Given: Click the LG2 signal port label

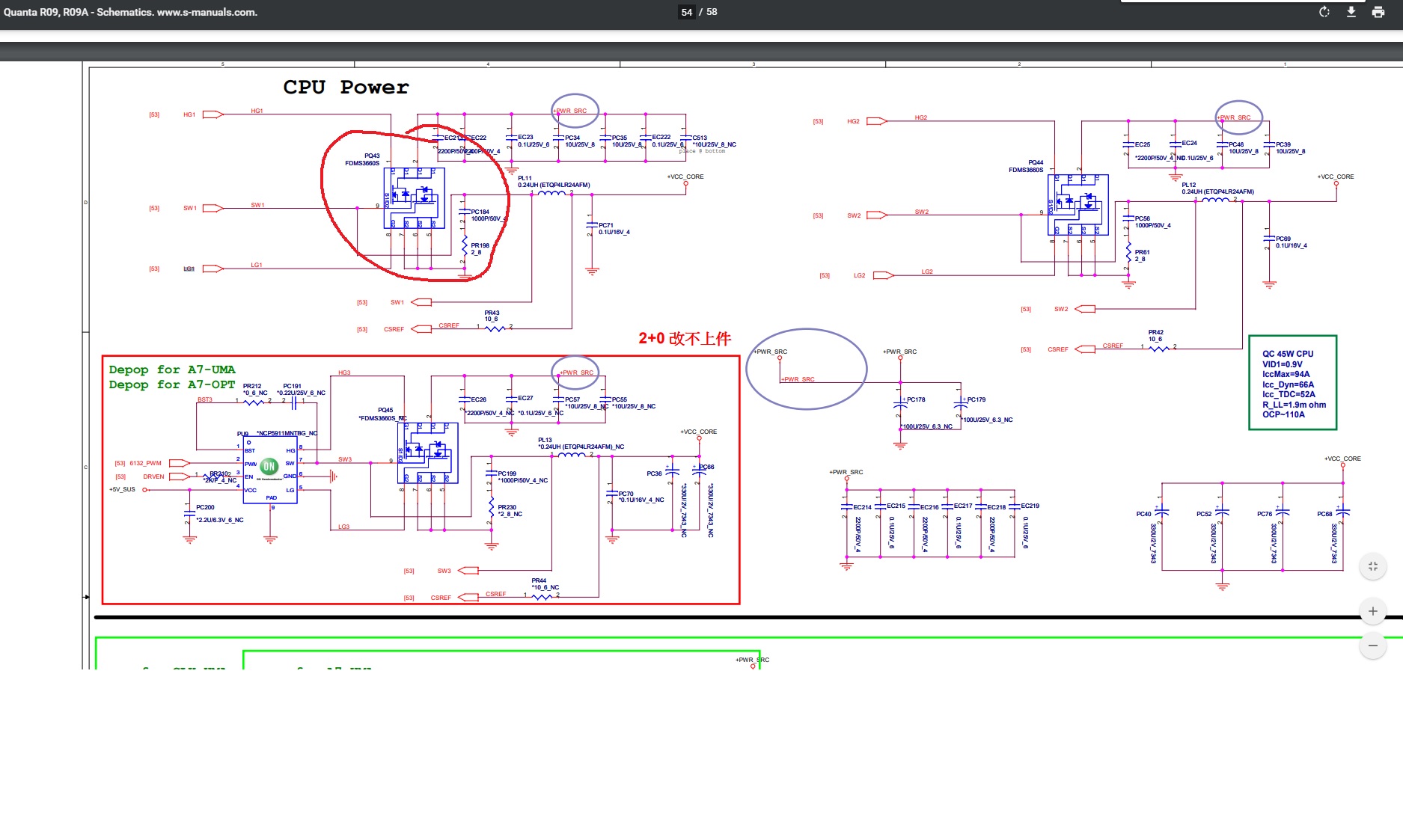Looking at the screenshot, I should 859,275.
